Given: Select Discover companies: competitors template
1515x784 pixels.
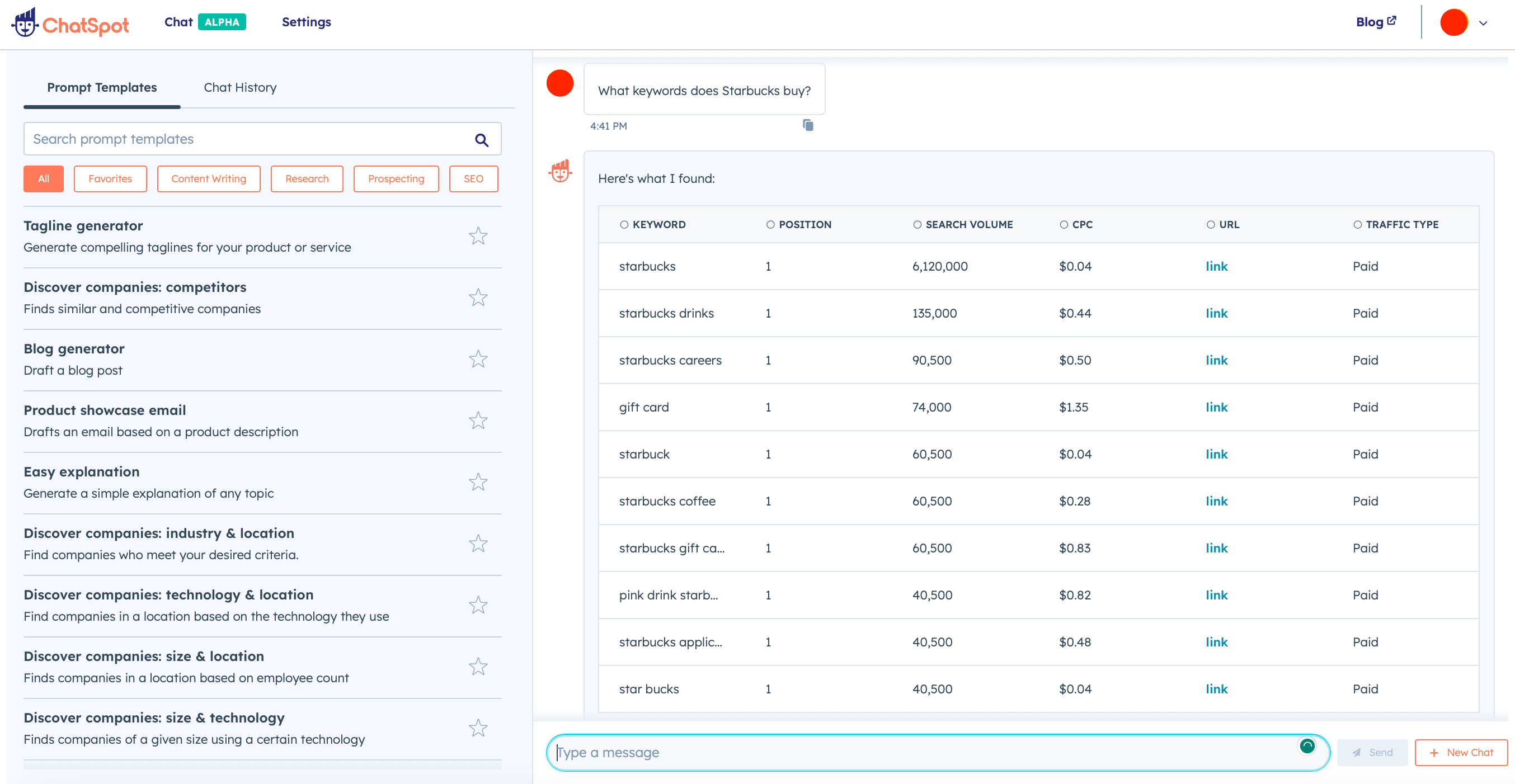Looking at the screenshot, I should click(x=262, y=297).
